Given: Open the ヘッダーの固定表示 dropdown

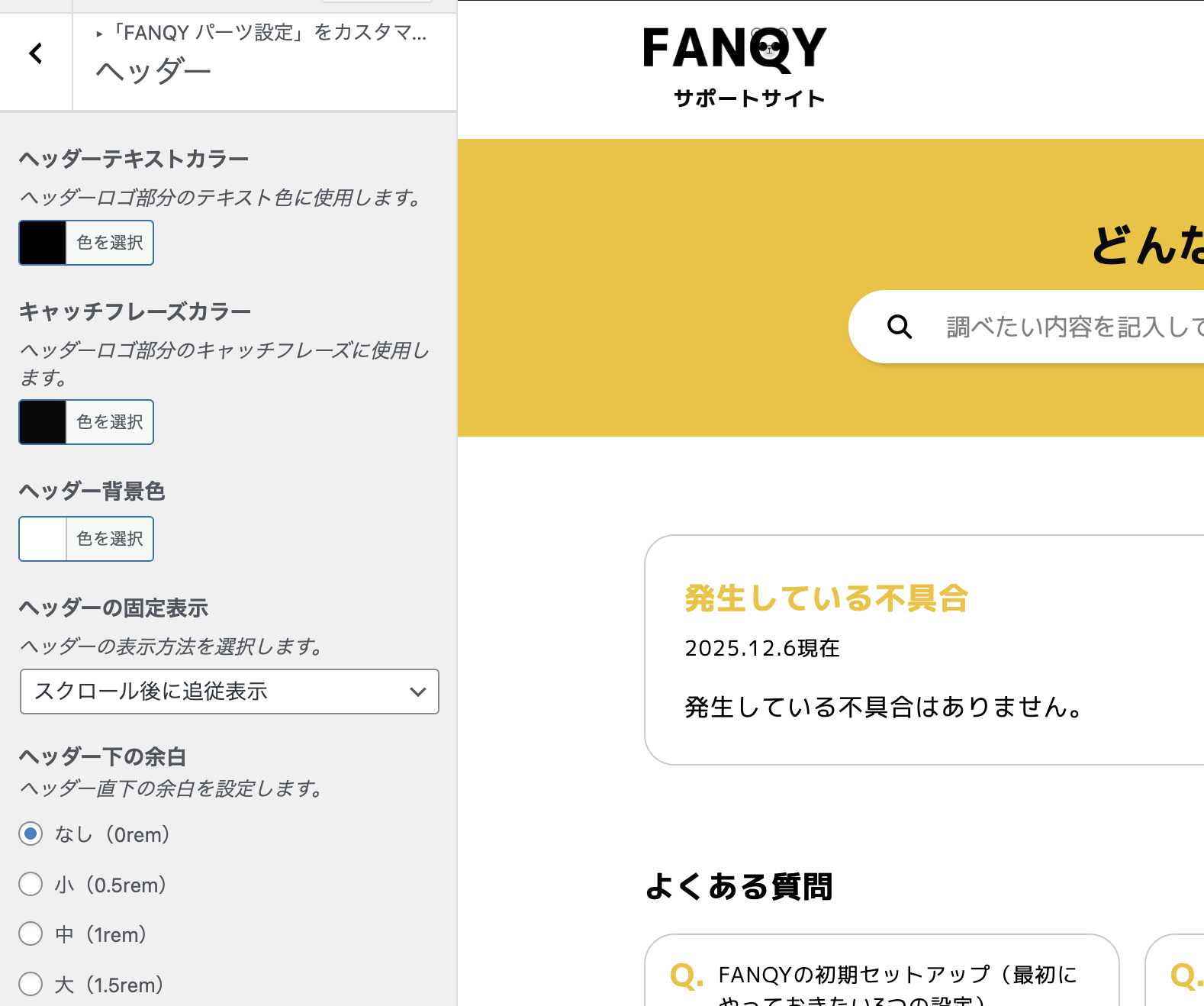Looking at the screenshot, I should [x=229, y=692].
